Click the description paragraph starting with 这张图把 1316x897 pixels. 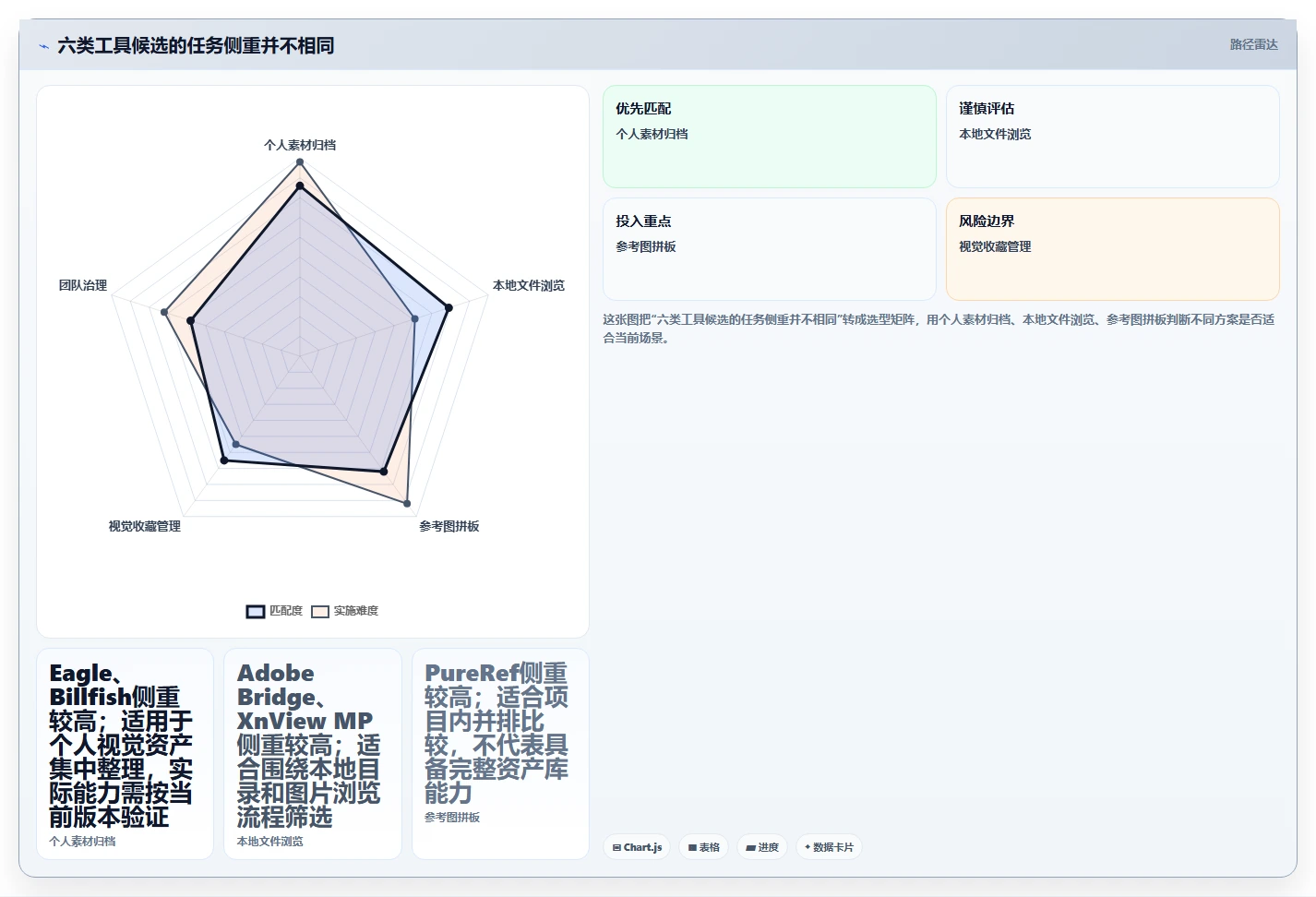click(x=939, y=329)
